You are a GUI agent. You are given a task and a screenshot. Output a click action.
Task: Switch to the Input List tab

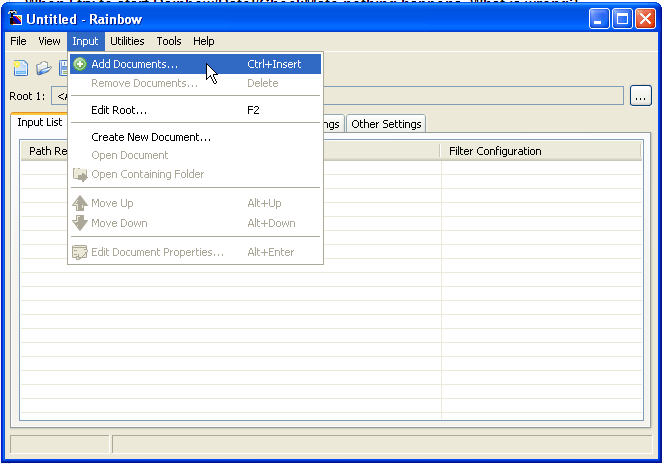(x=40, y=123)
